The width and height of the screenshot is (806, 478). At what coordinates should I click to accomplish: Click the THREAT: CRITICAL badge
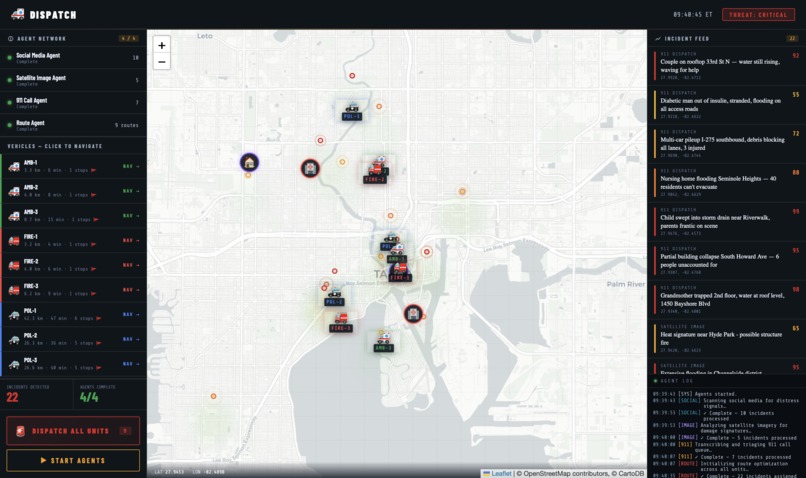coord(758,14)
